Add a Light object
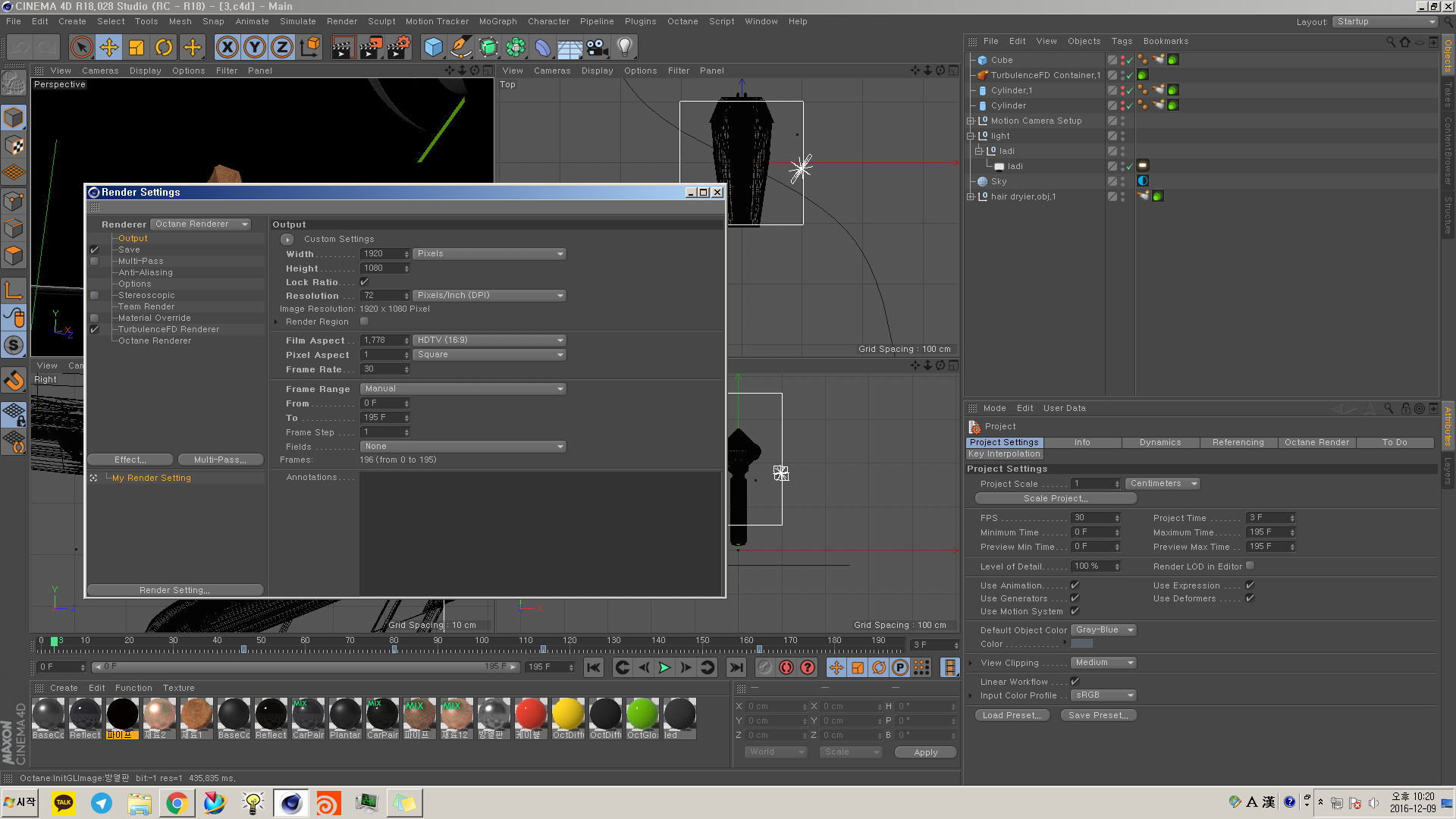Viewport: 1456px width, 819px height. [x=625, y=48]
